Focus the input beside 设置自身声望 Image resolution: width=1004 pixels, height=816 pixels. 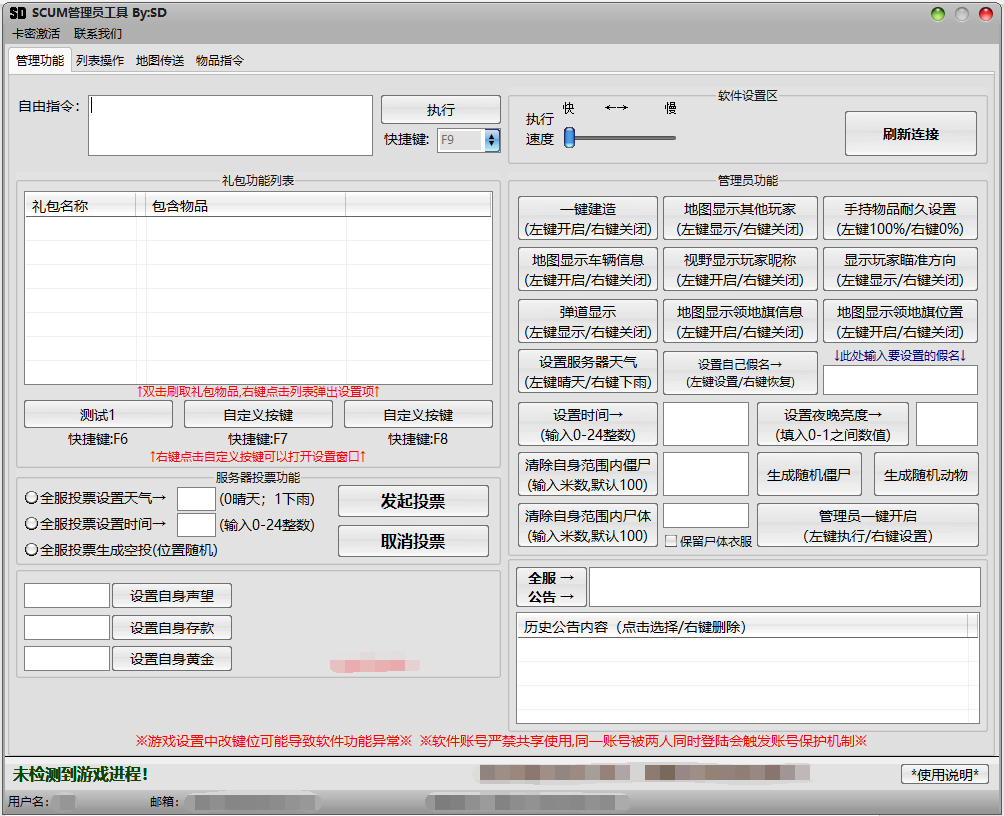click(67, 595)
